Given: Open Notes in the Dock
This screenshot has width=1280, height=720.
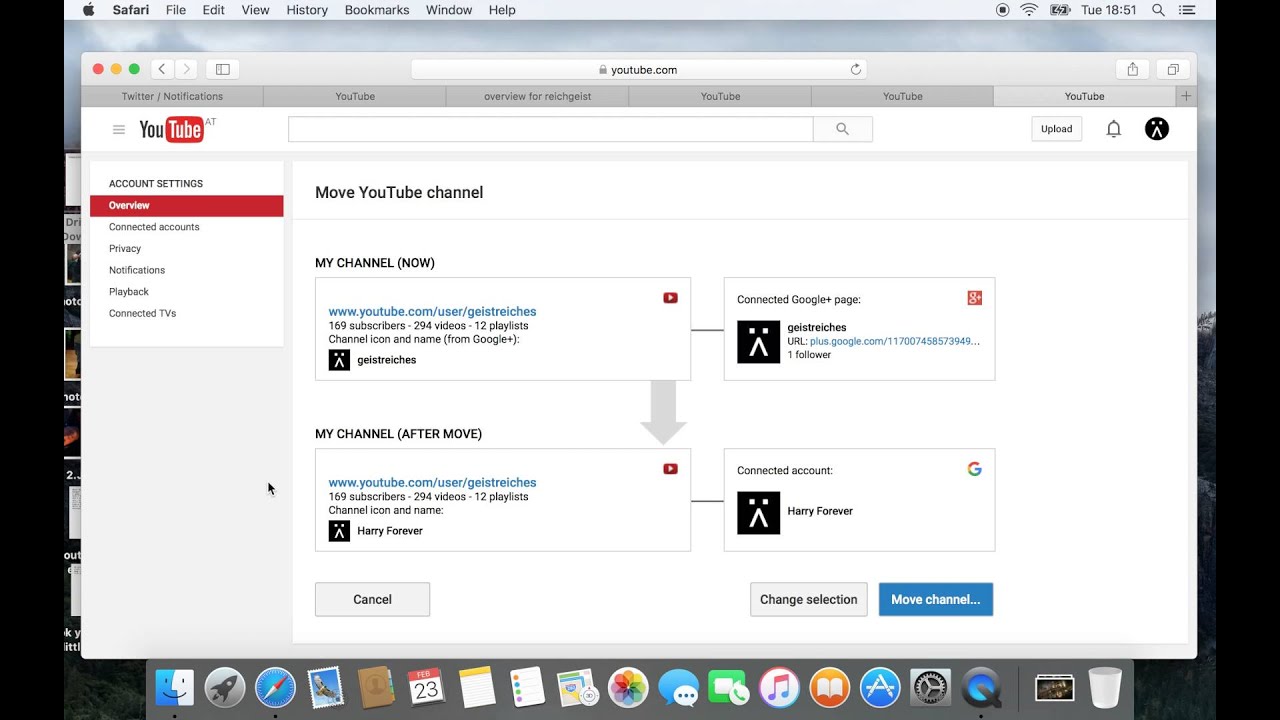Looking at the screenshot, I should click(477, 688).
